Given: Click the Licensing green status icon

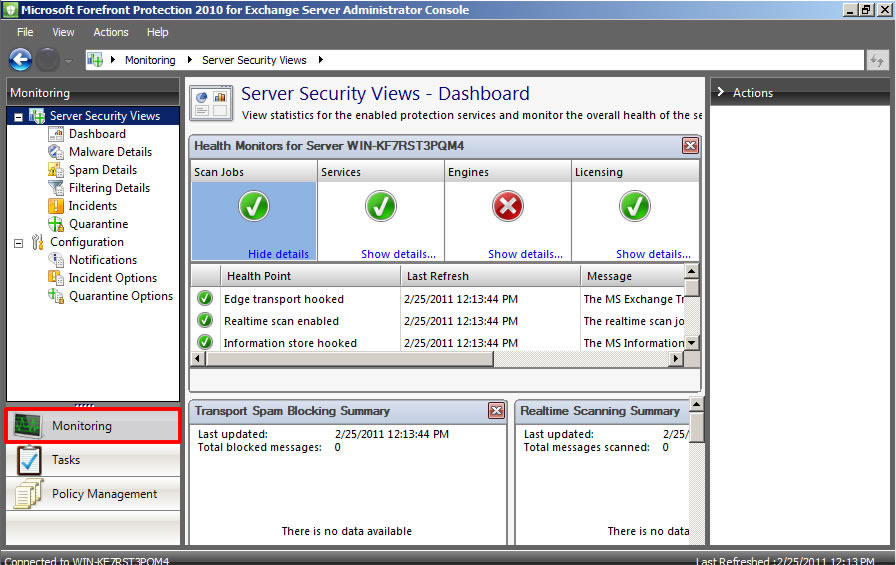Looking at the screenshot, I should pyautogui.click(x=635, y=207).
